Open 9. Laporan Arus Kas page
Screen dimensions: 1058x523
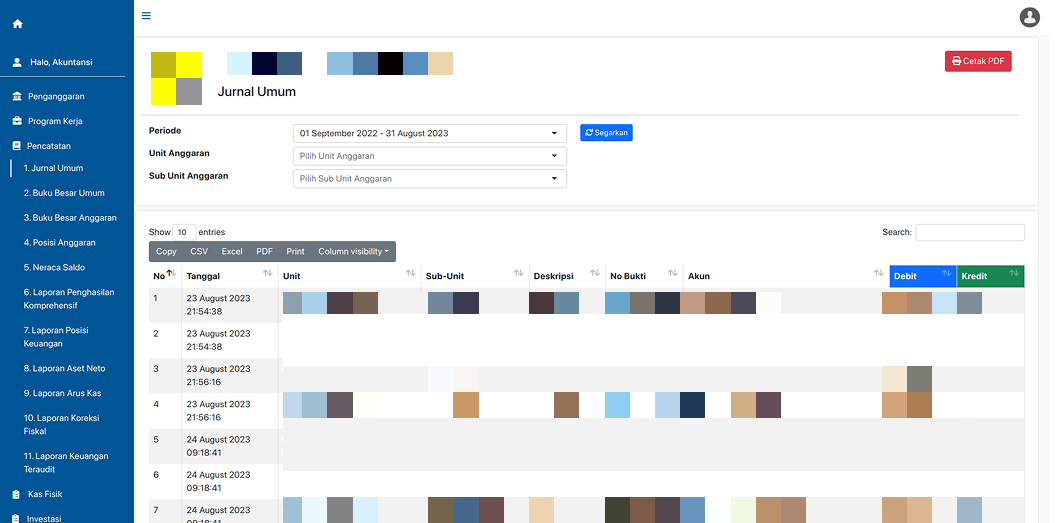(x=62, y=393)
